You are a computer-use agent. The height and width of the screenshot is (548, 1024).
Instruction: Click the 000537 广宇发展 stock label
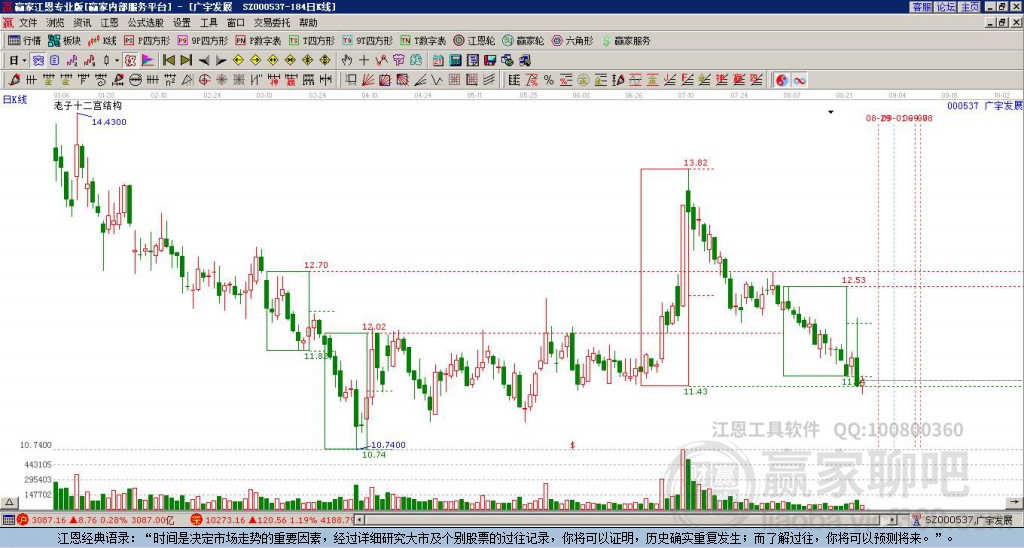(984, 105)
